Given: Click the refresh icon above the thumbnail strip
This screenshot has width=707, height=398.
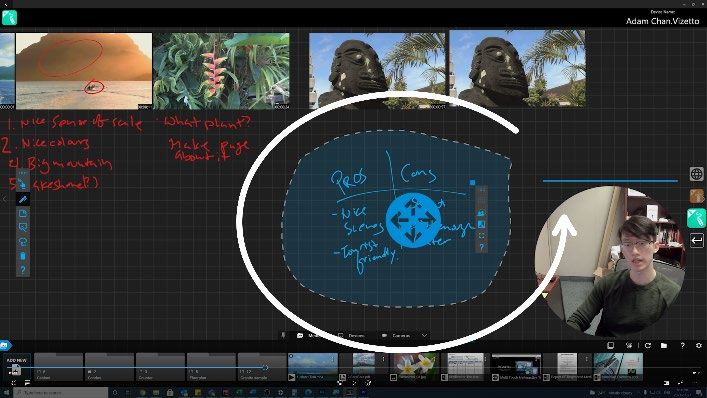Looking at the screenshot, I should tap(648, 346).
